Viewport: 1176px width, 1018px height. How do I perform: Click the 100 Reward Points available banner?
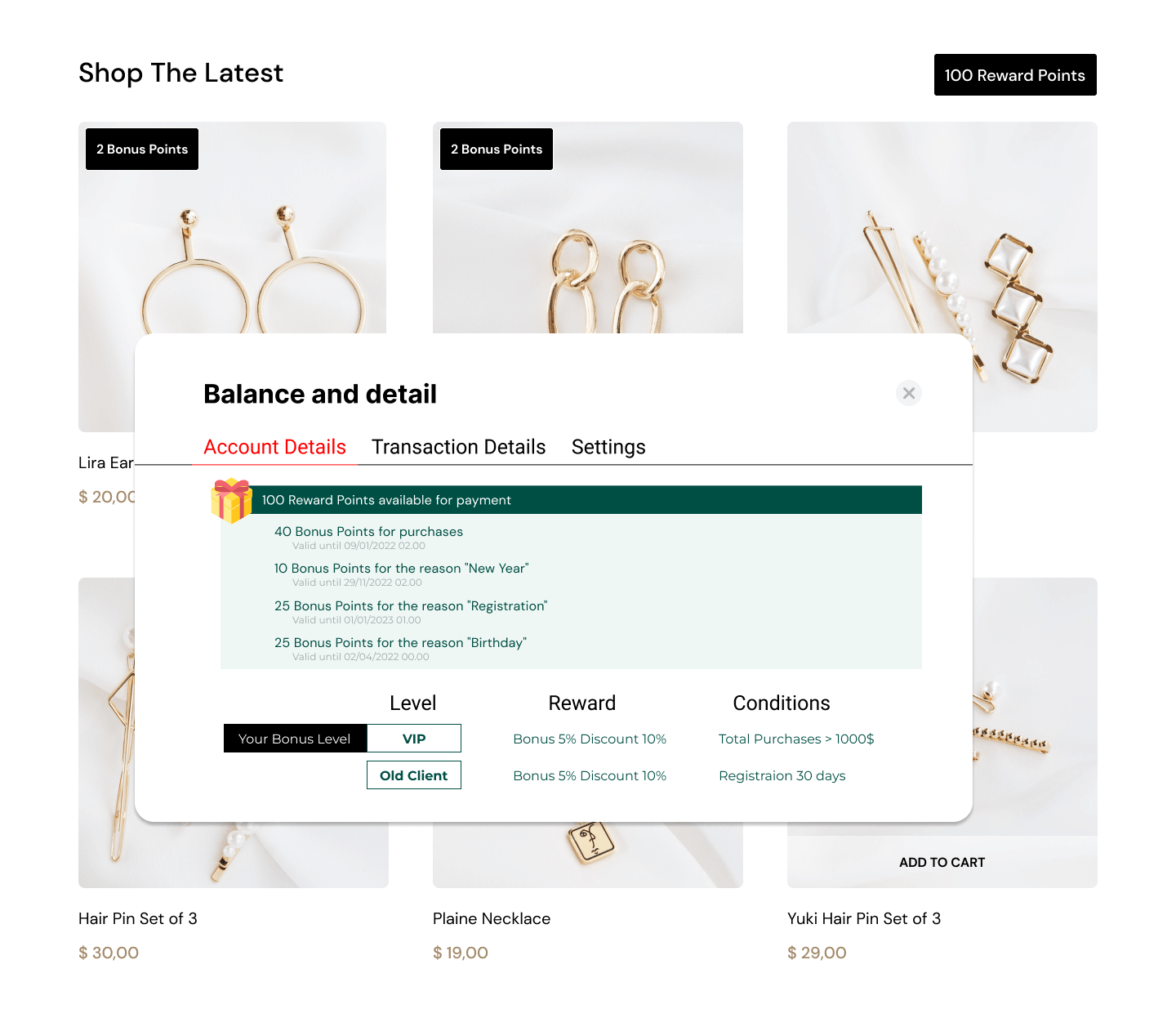[571, 500]
